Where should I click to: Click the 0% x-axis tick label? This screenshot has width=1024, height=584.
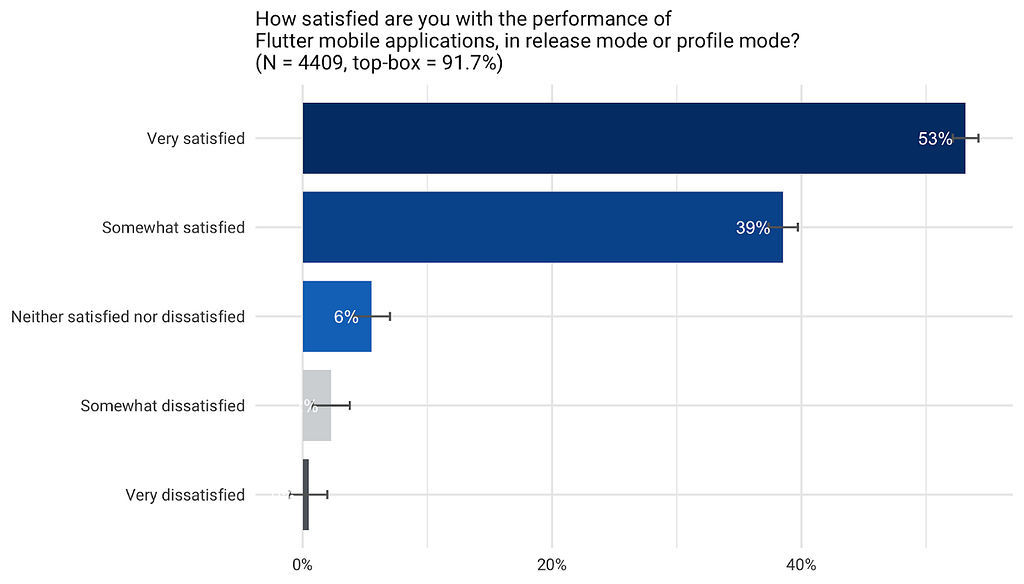coord(302,565)
